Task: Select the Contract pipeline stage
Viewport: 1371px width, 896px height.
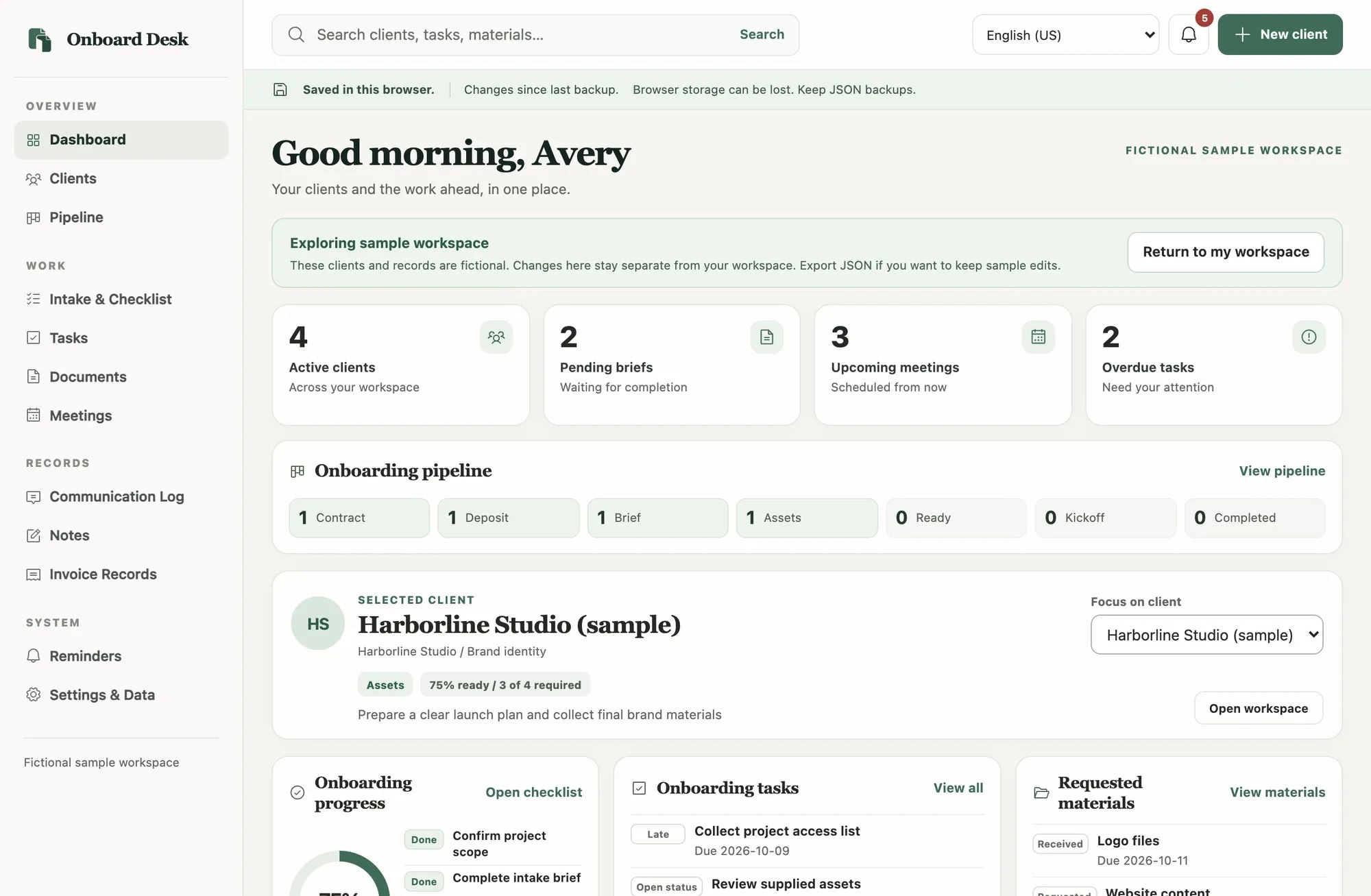Action: coord(359,518)
